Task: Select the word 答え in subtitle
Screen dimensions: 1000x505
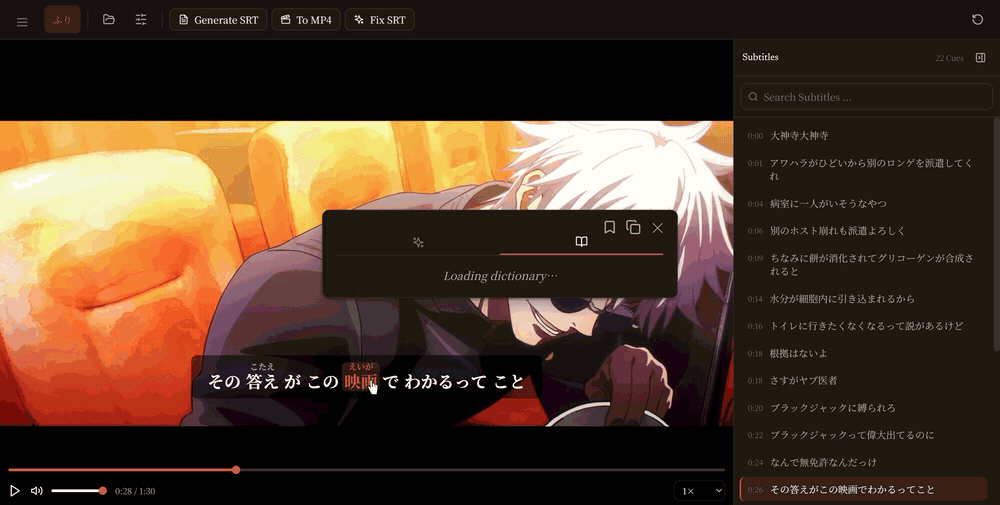Action: click(262, 381)
